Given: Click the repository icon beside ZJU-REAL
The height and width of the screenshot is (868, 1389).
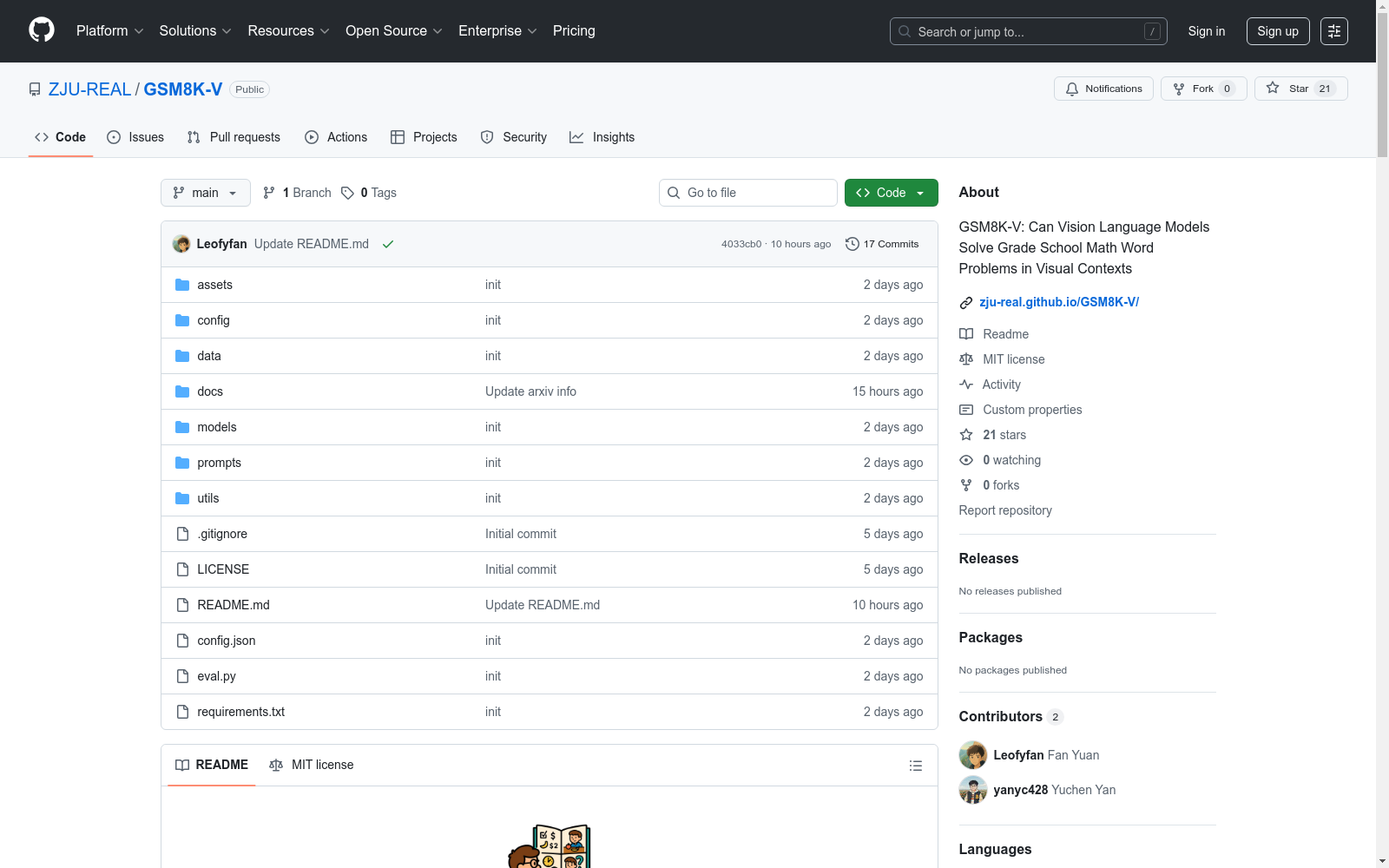Looking at the screenshot, I should 35,89.
